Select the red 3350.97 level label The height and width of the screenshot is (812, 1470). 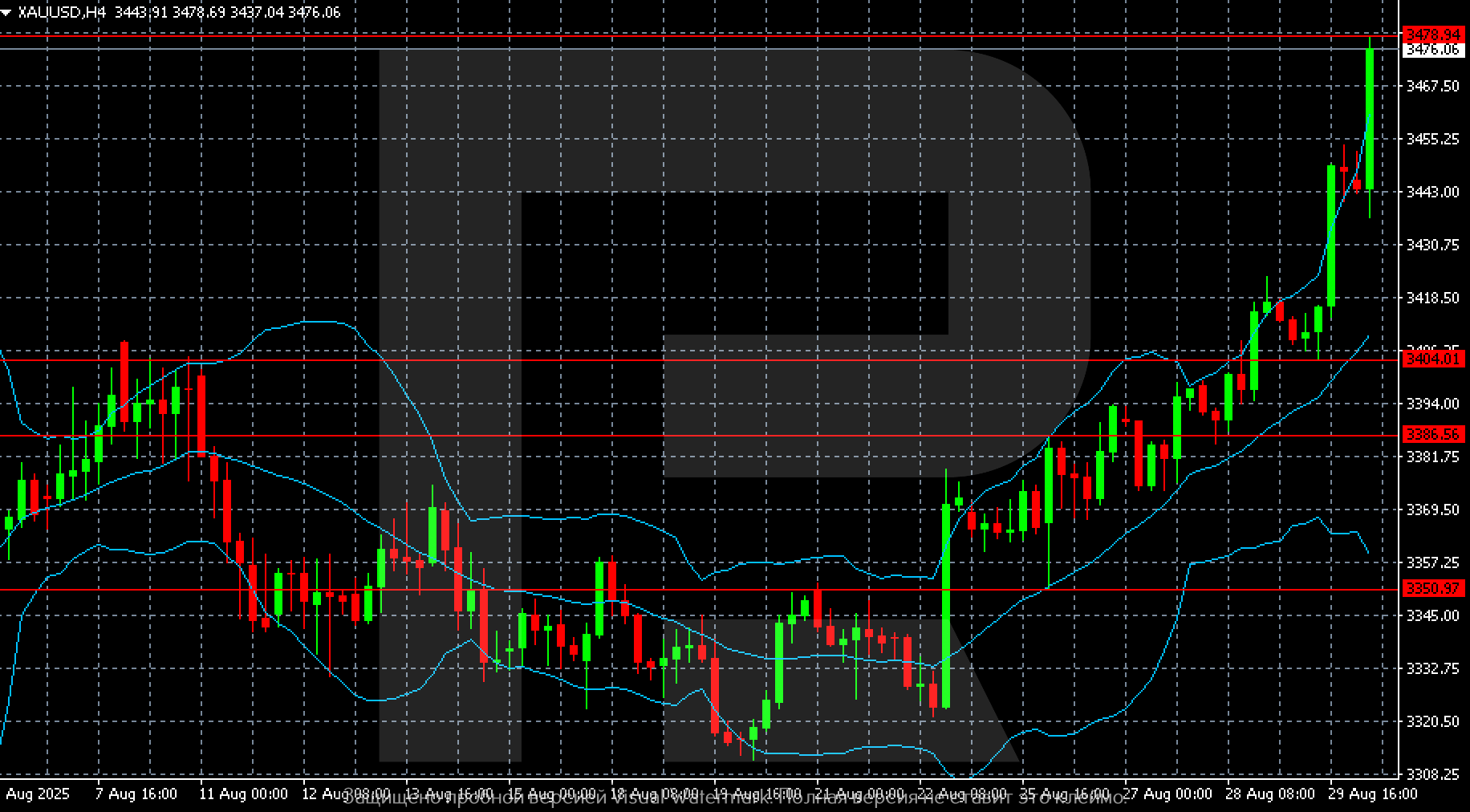click(x=1433, y=589)
